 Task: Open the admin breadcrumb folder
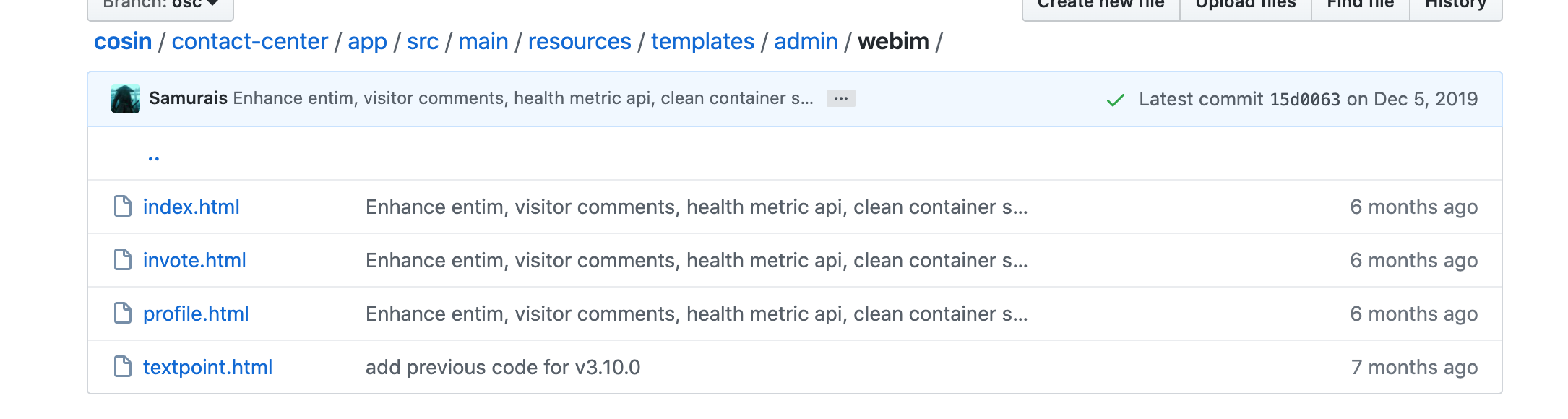806,42
